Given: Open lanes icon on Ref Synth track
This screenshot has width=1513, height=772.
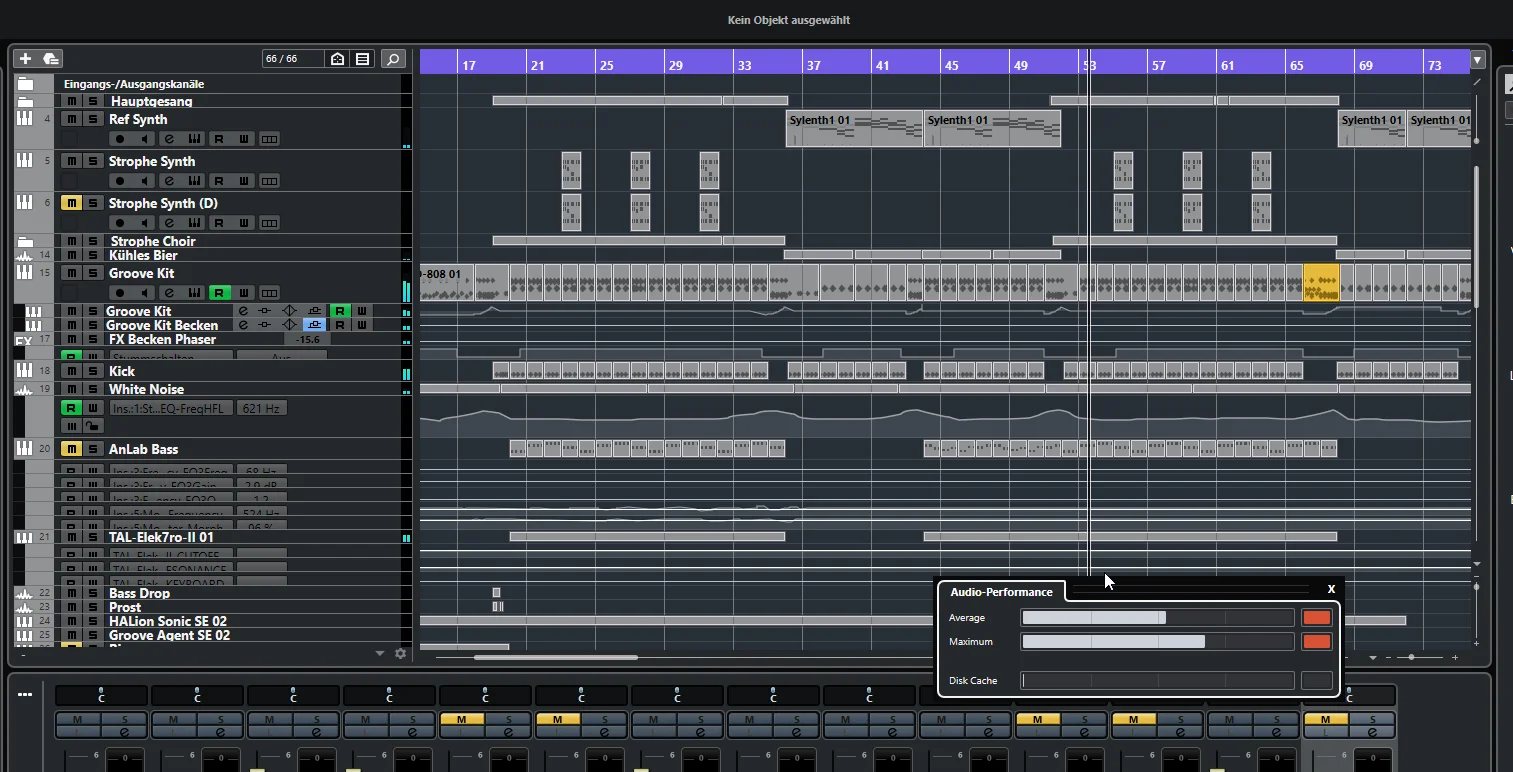Looking at the screenshot, I should (x=269, y=139).
